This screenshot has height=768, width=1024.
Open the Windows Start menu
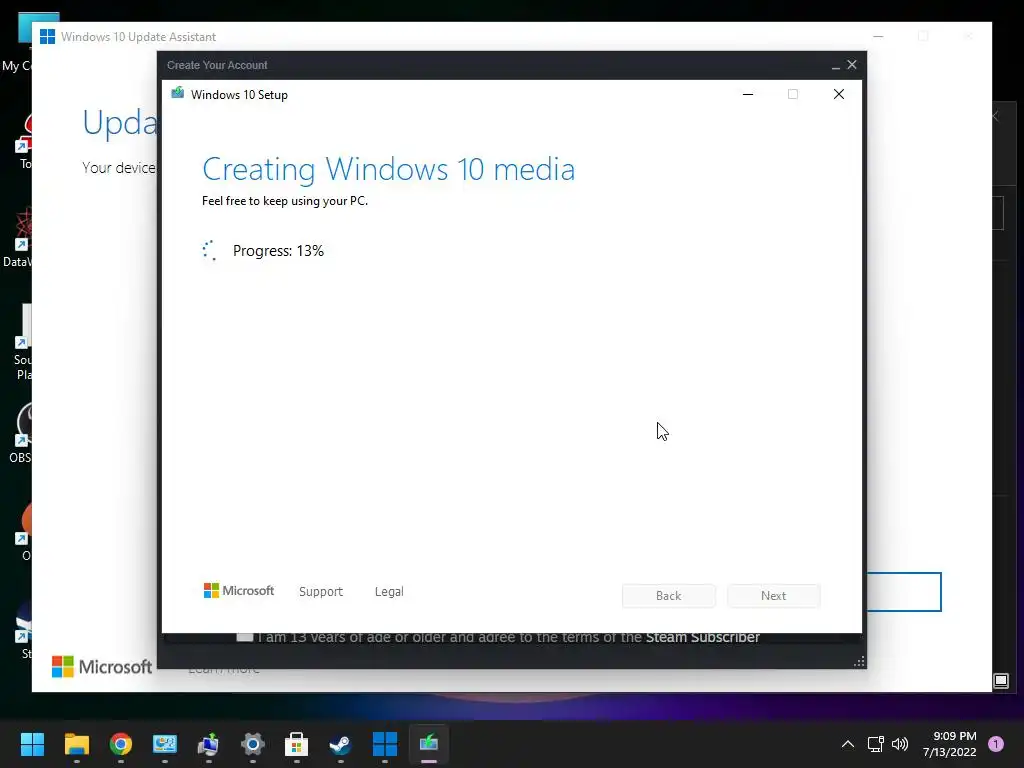(32, 743)
